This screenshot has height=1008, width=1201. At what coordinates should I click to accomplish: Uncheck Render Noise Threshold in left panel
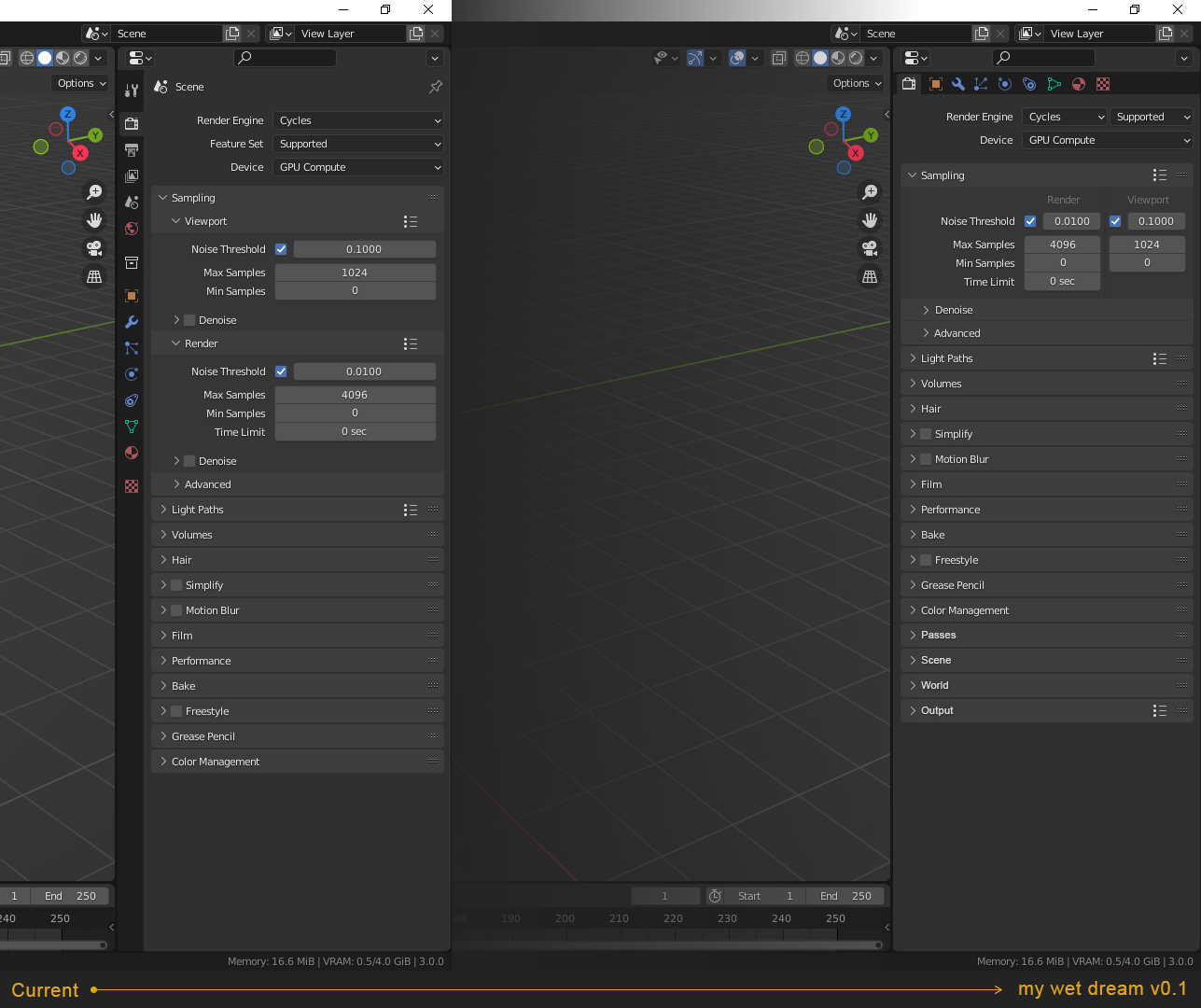tap(281, 371)
